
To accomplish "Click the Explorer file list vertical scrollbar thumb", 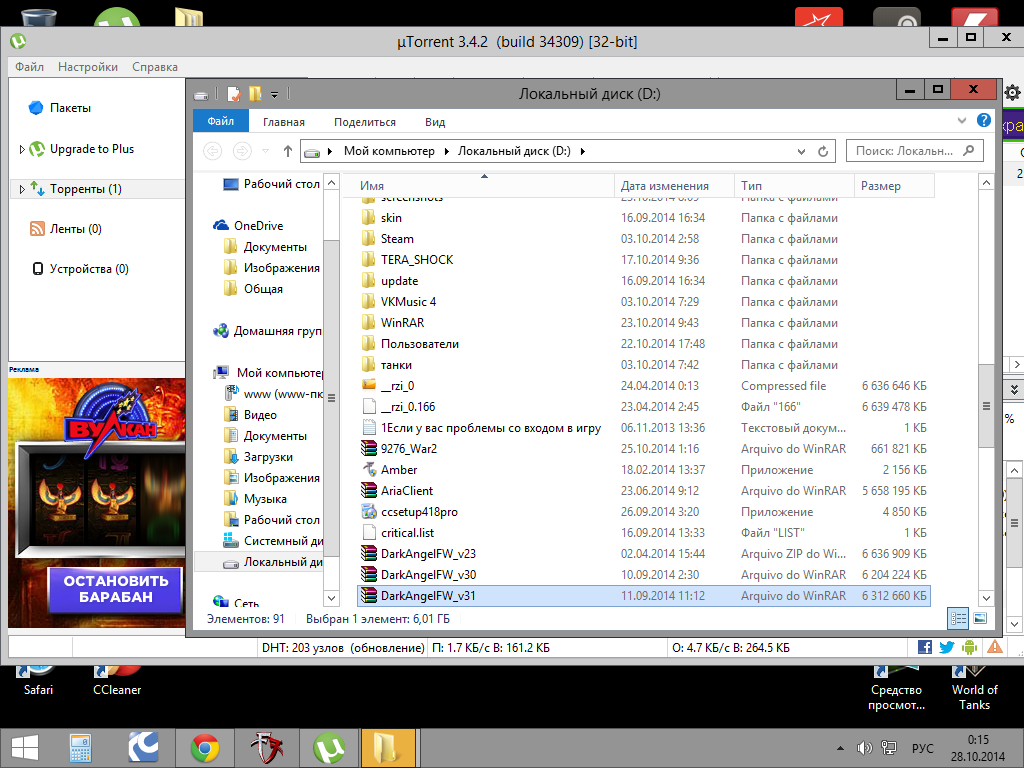I will click(x=986, y=406).
